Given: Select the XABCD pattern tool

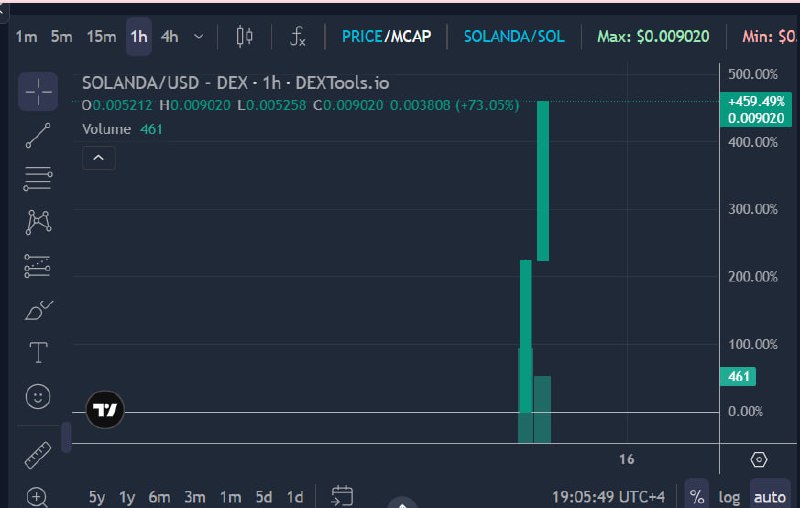Looking at the screenshot, I should tap(38, 222).
